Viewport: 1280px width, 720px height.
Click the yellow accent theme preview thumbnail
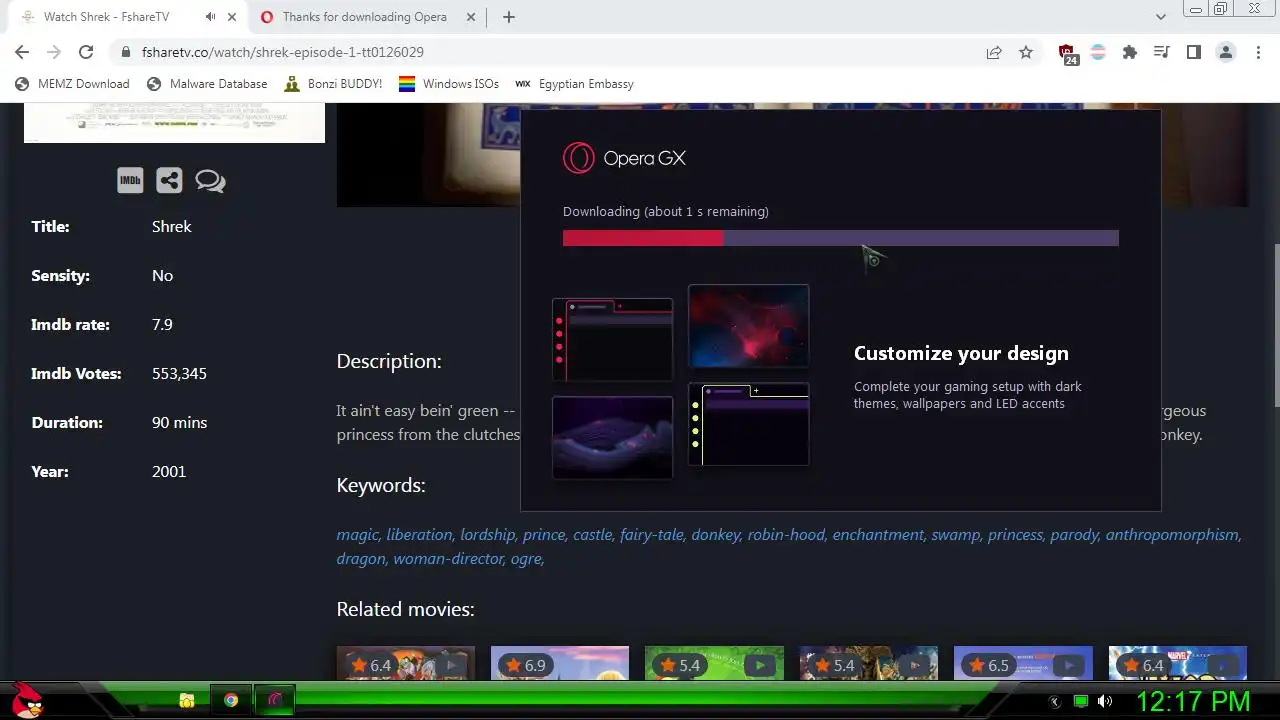click(x=748, y=424)
